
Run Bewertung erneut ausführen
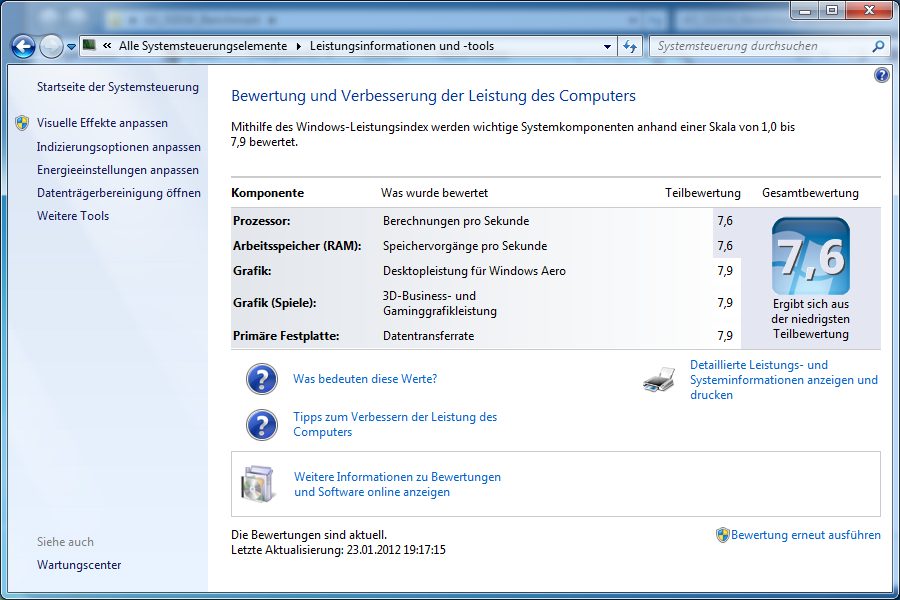[805, 535]
